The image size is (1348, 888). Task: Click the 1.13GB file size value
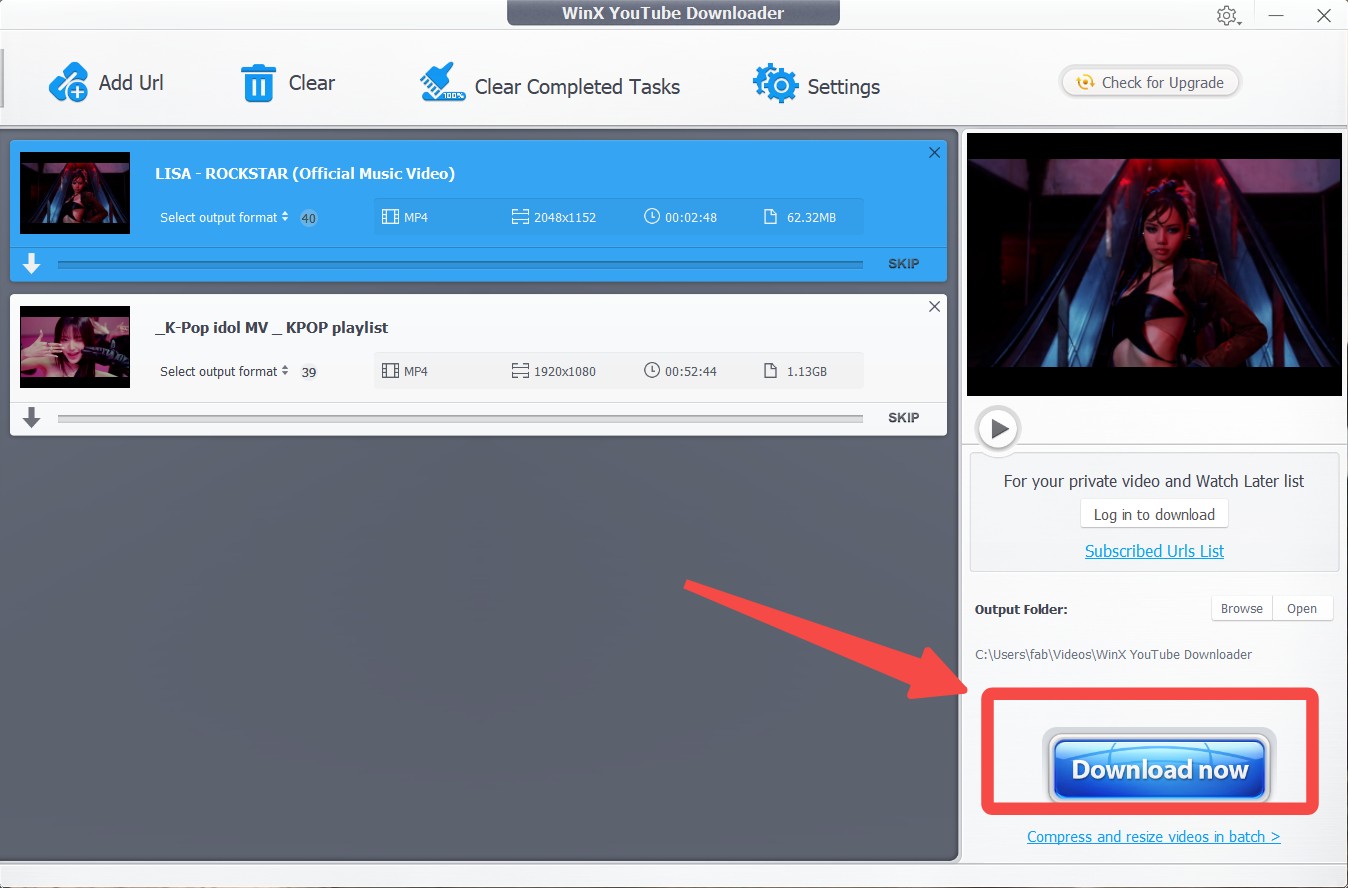coord(806,371)
